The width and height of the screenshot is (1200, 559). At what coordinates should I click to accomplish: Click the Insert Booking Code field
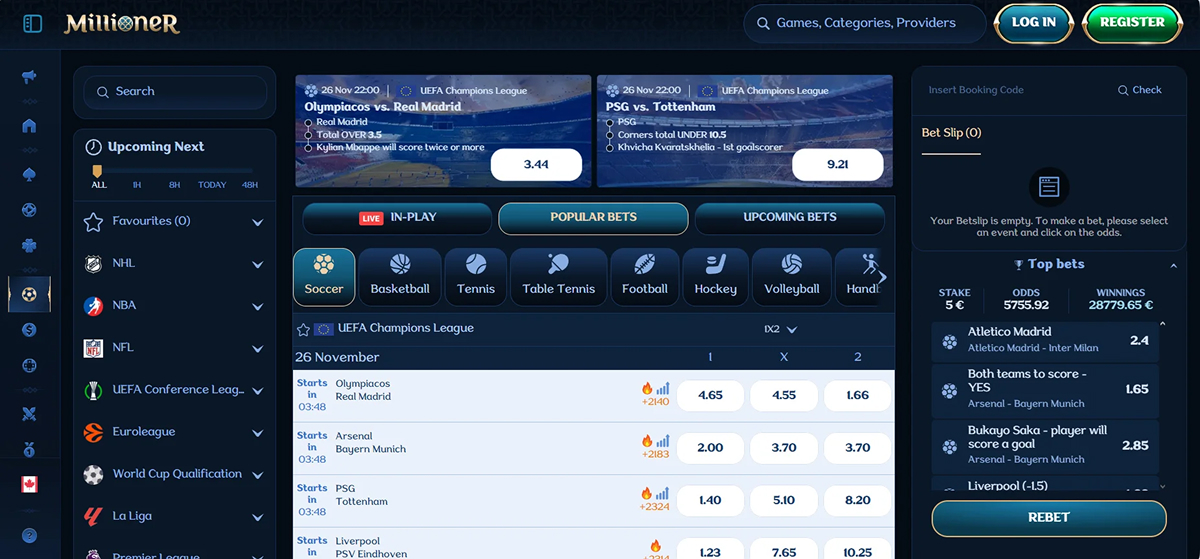point(1010,90)
